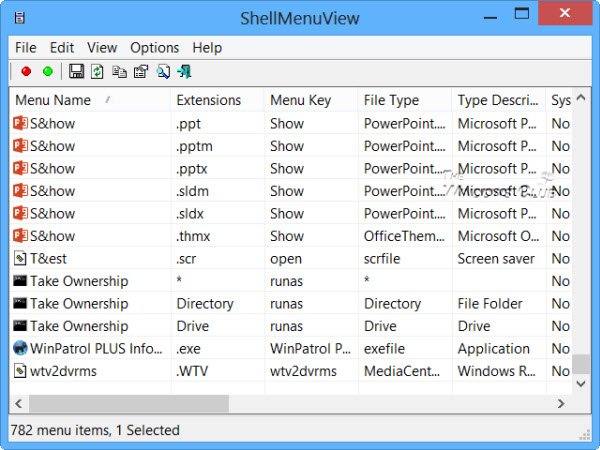Image resolution: width=600 pixels, height=450 pixels.
Task: Click the red disable selected items icon
Action: 26,71
